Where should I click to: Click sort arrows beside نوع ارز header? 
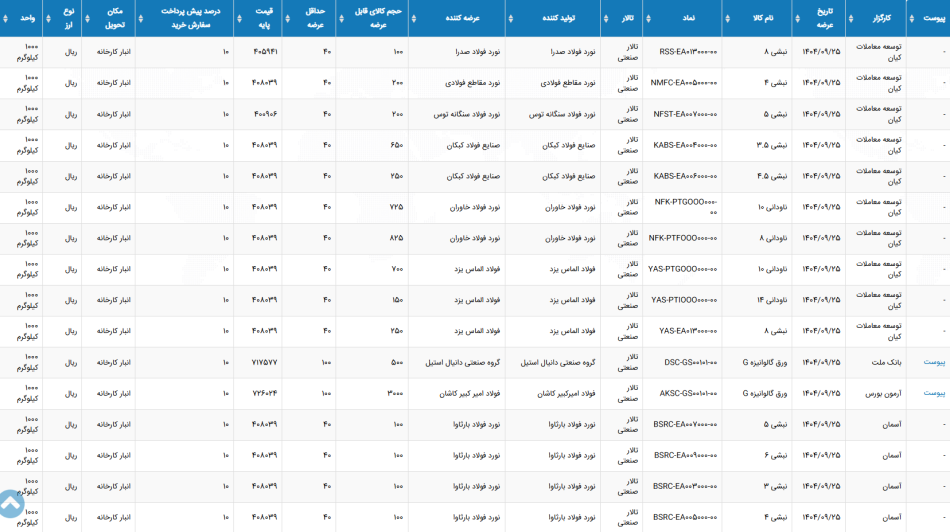(x=48, y=18)
